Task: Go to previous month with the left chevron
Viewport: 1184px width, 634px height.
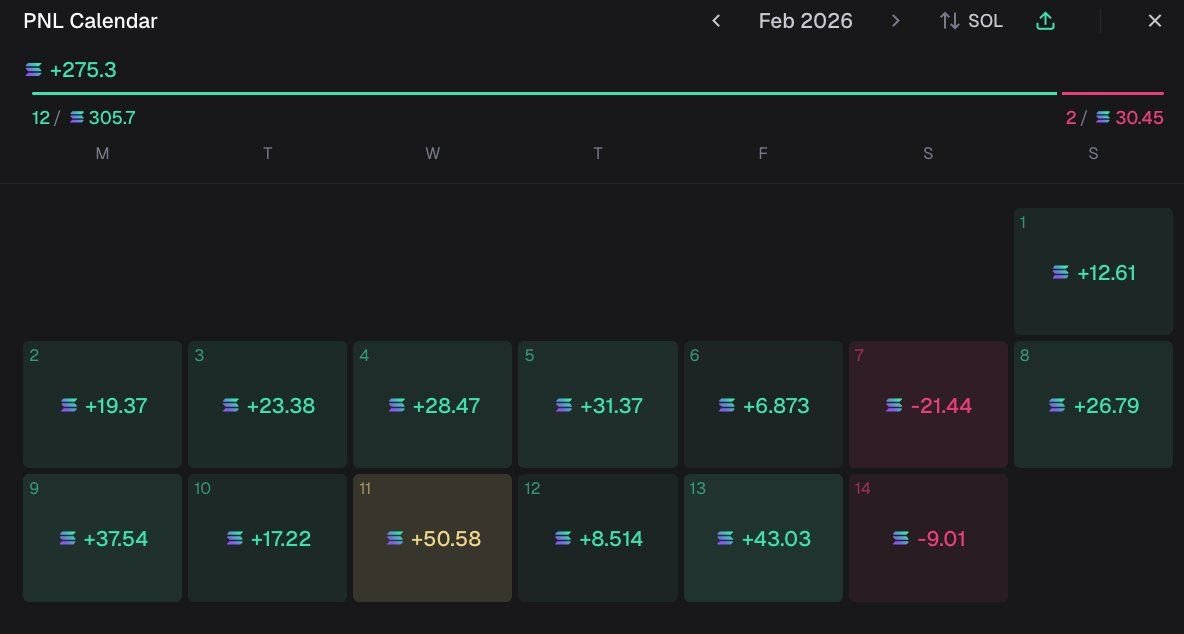Action: tap(716, 20)
